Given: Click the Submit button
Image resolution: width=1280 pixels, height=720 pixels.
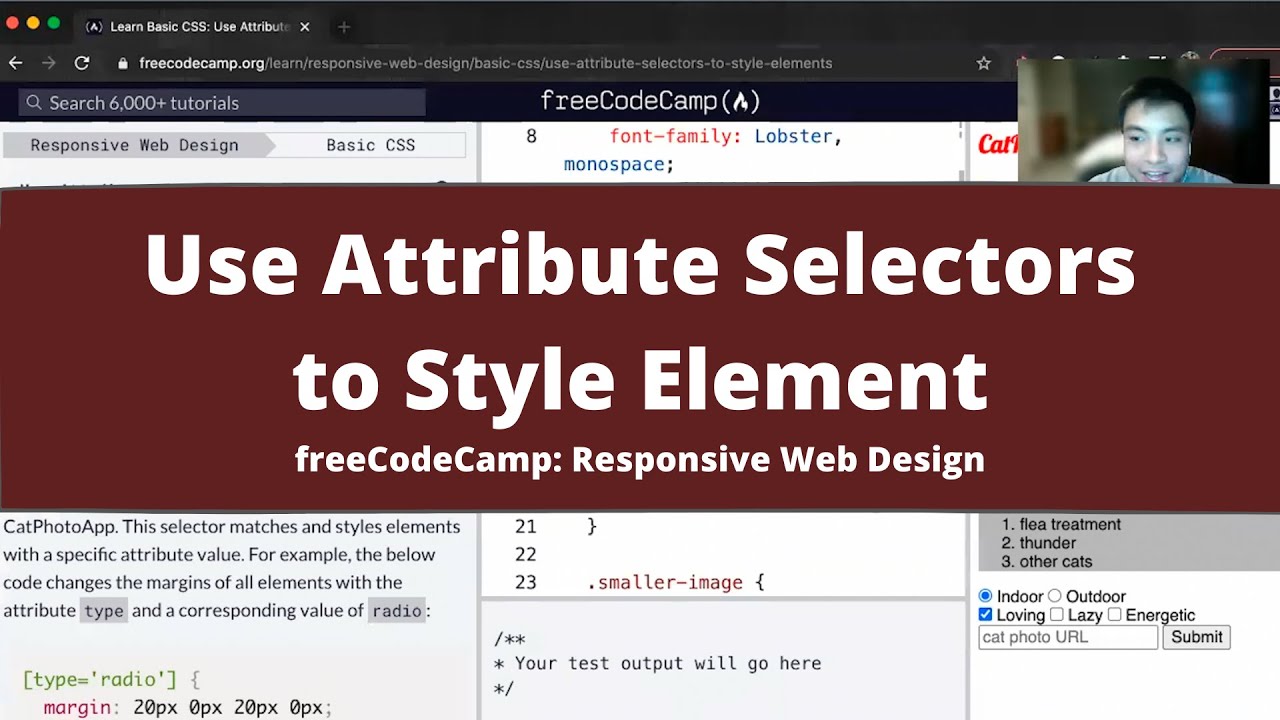Looking at the screenshot, I should (1196, 637).
